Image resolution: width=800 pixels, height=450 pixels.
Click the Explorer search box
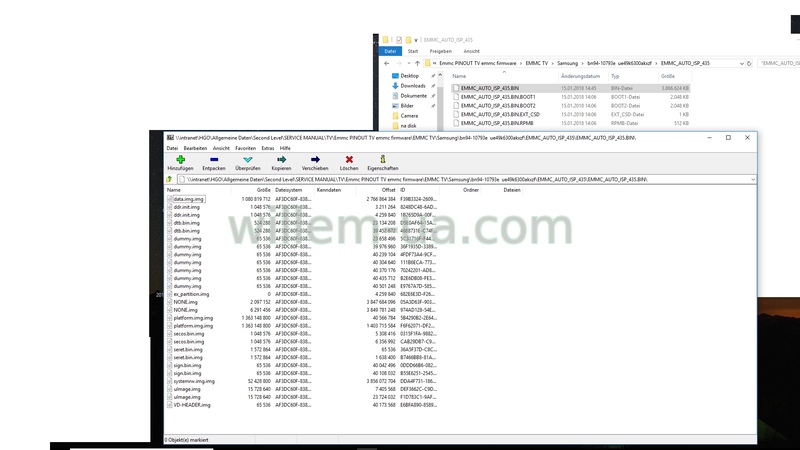779,63
